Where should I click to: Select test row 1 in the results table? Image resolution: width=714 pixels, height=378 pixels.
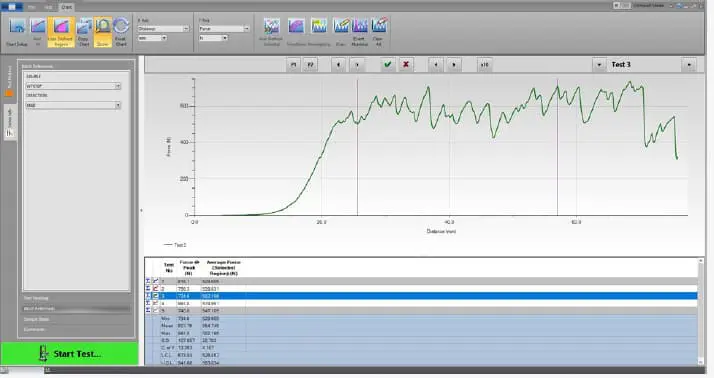tap(421, 281)
